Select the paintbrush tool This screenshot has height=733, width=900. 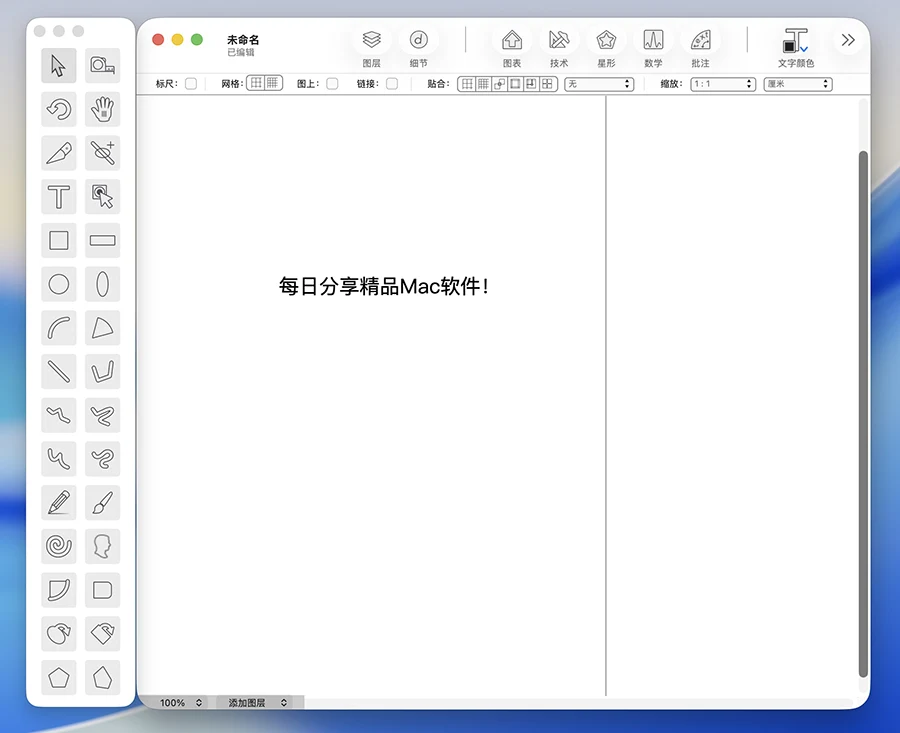[102, 502]
